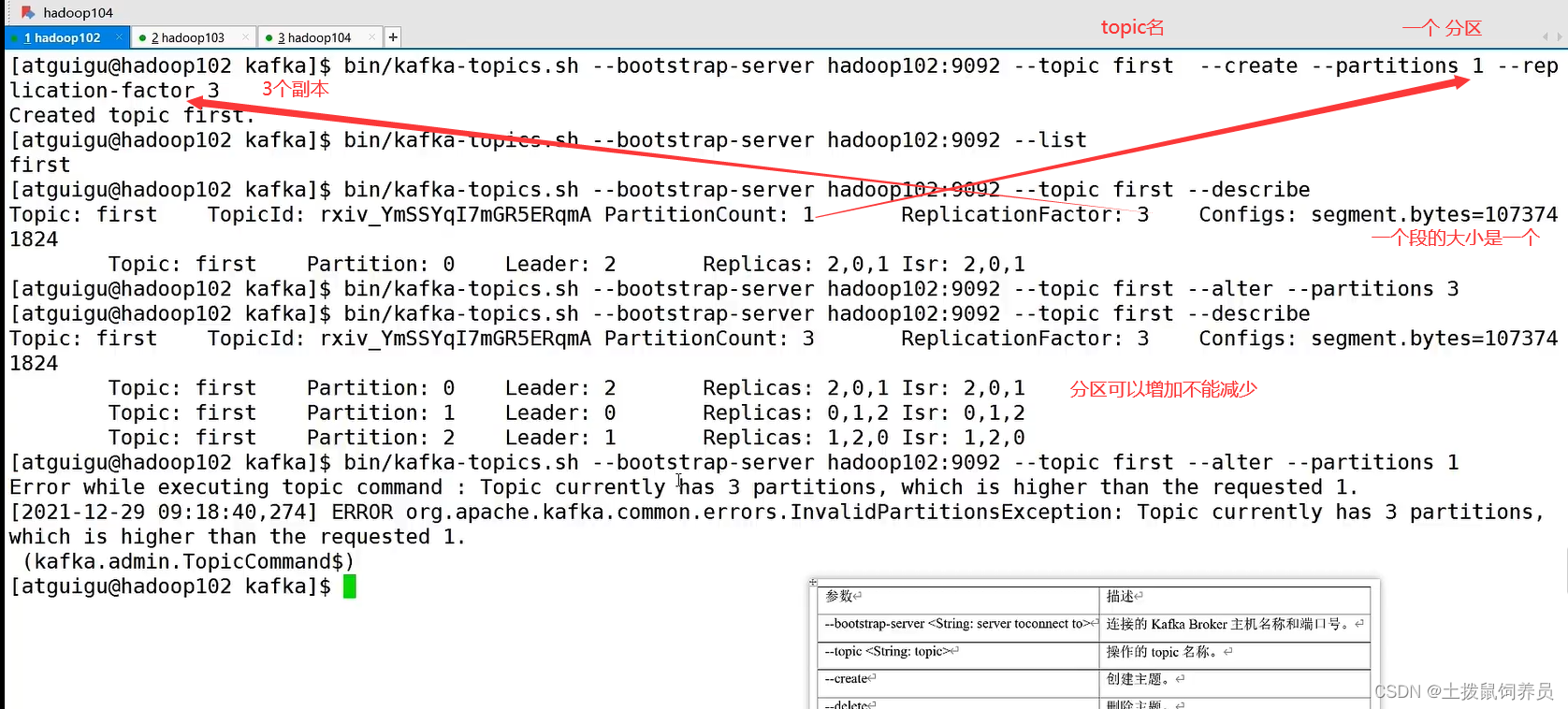Image resolution: width=1568 pixels, height=709 pixels.
Task: Click "ReplicationFactor: 3" in first describe output
Action: pos(1025,214)
